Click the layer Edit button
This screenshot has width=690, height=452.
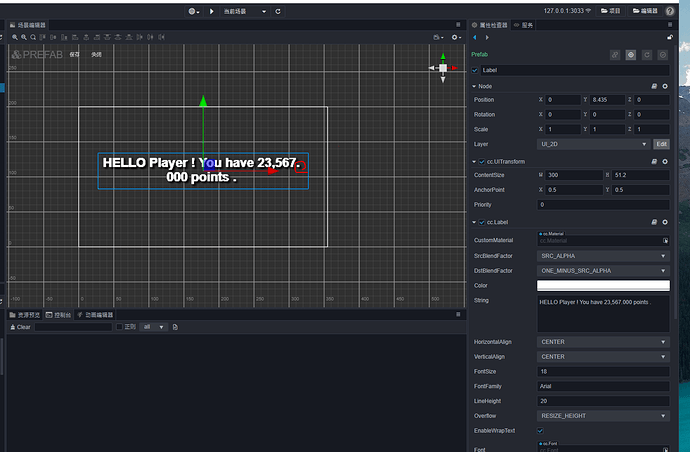click(x=661, y=144)
